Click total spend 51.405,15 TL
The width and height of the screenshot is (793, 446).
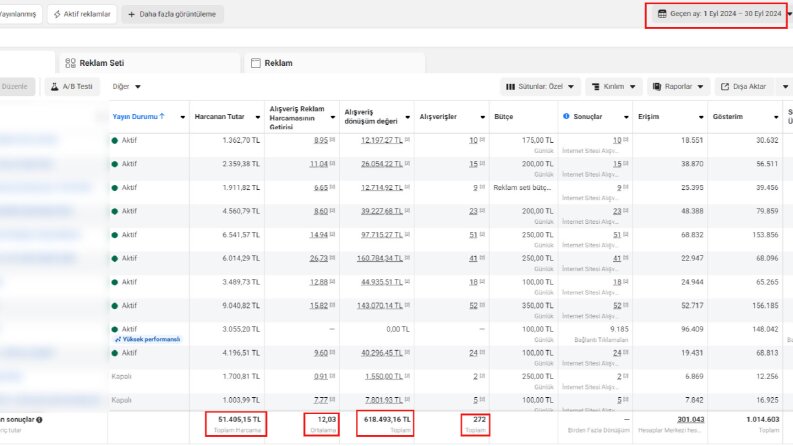coord(239,419)
